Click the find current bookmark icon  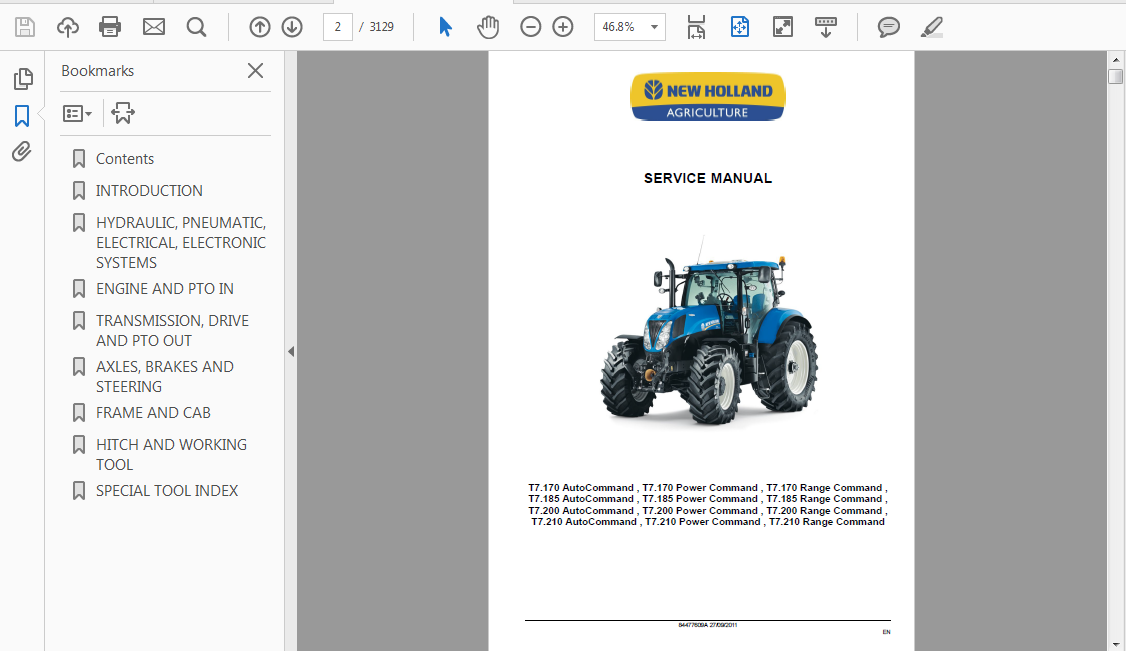pyautogui.click(x=123, y=113)
